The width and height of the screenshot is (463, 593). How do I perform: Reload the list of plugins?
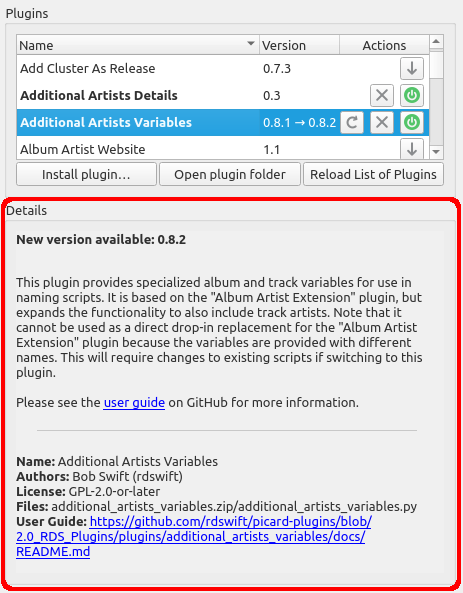tap(373, 174)
